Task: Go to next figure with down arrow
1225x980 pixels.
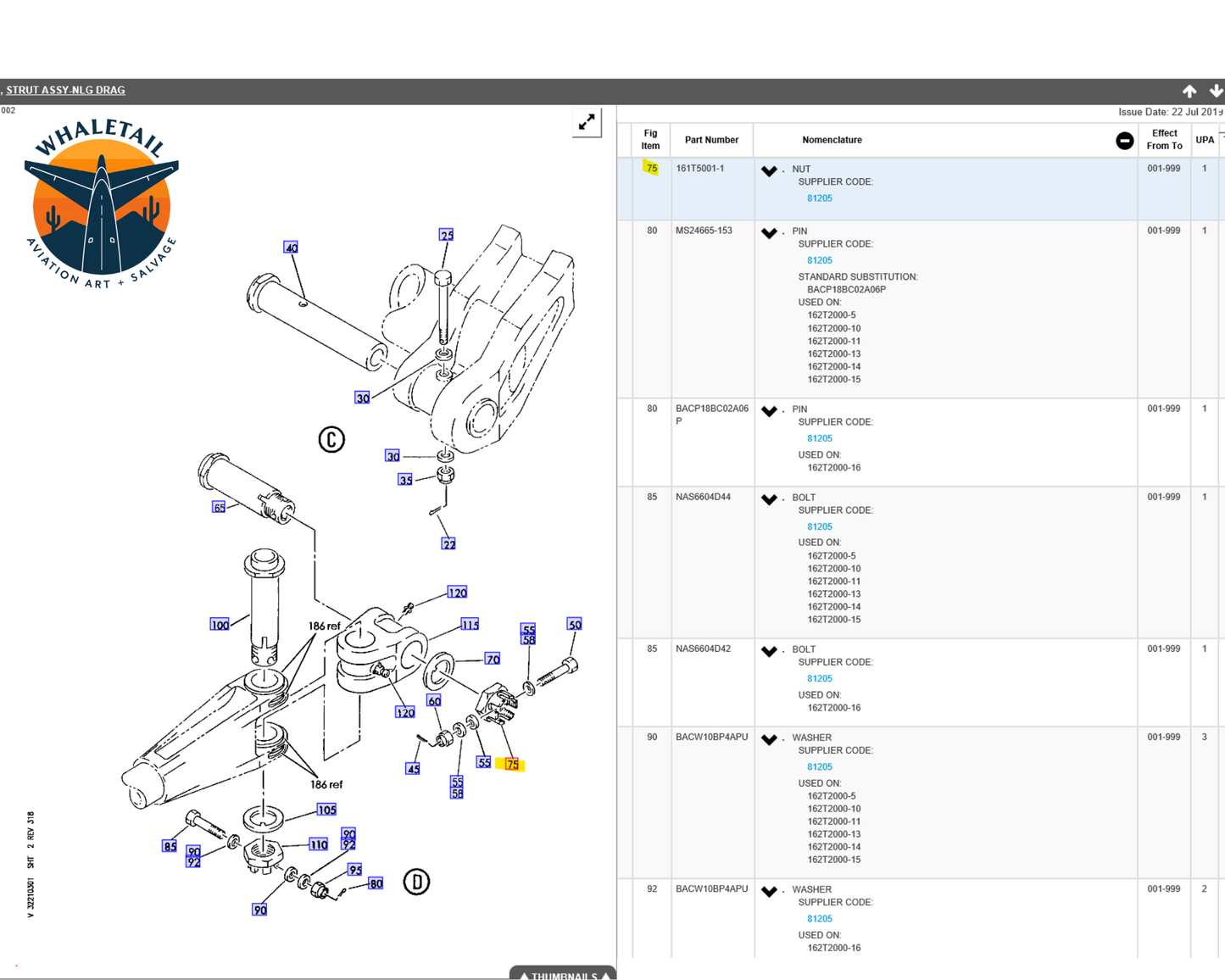Action: click(x=1216, y=91)
